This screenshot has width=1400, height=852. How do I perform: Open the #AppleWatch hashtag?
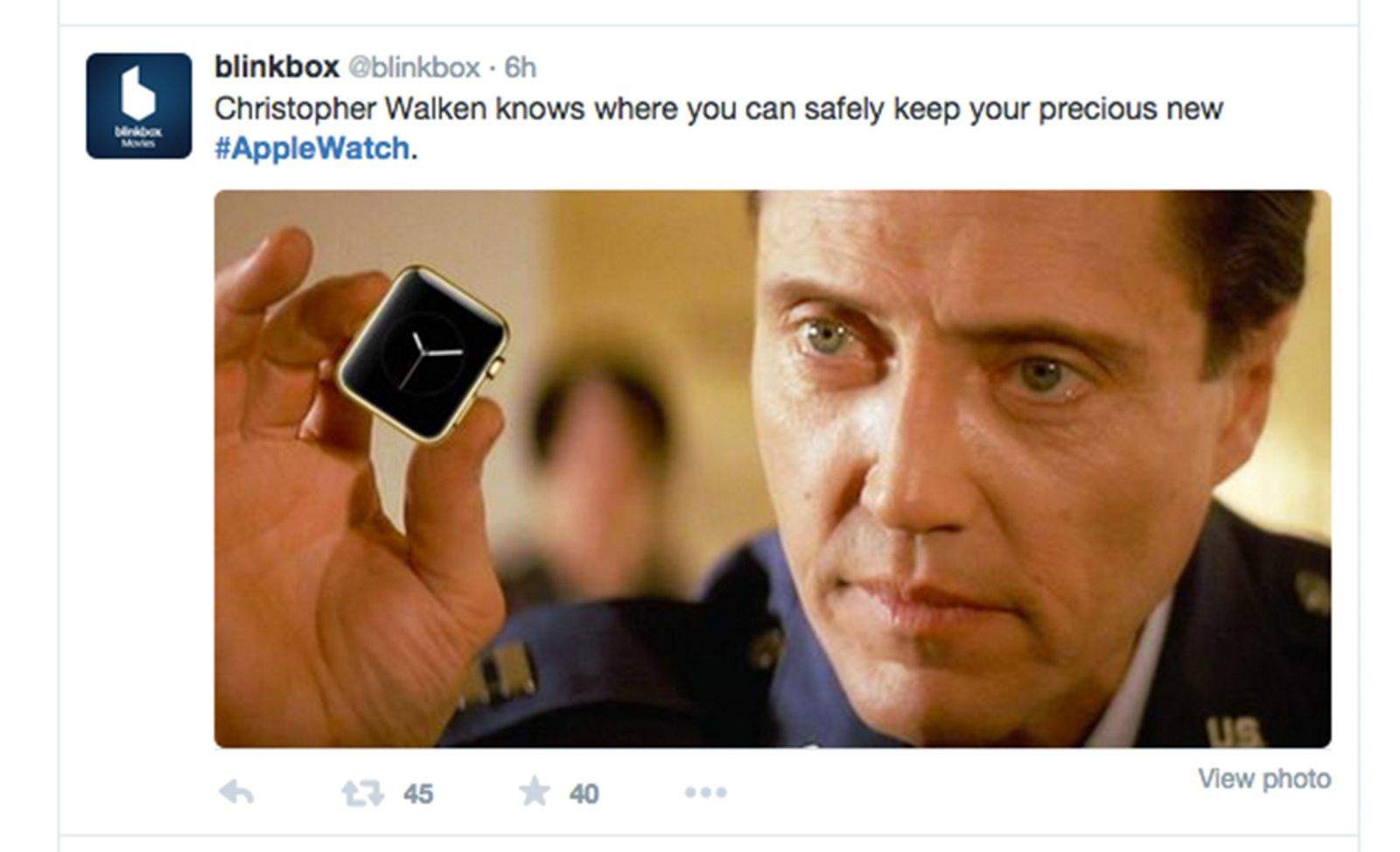312,148
